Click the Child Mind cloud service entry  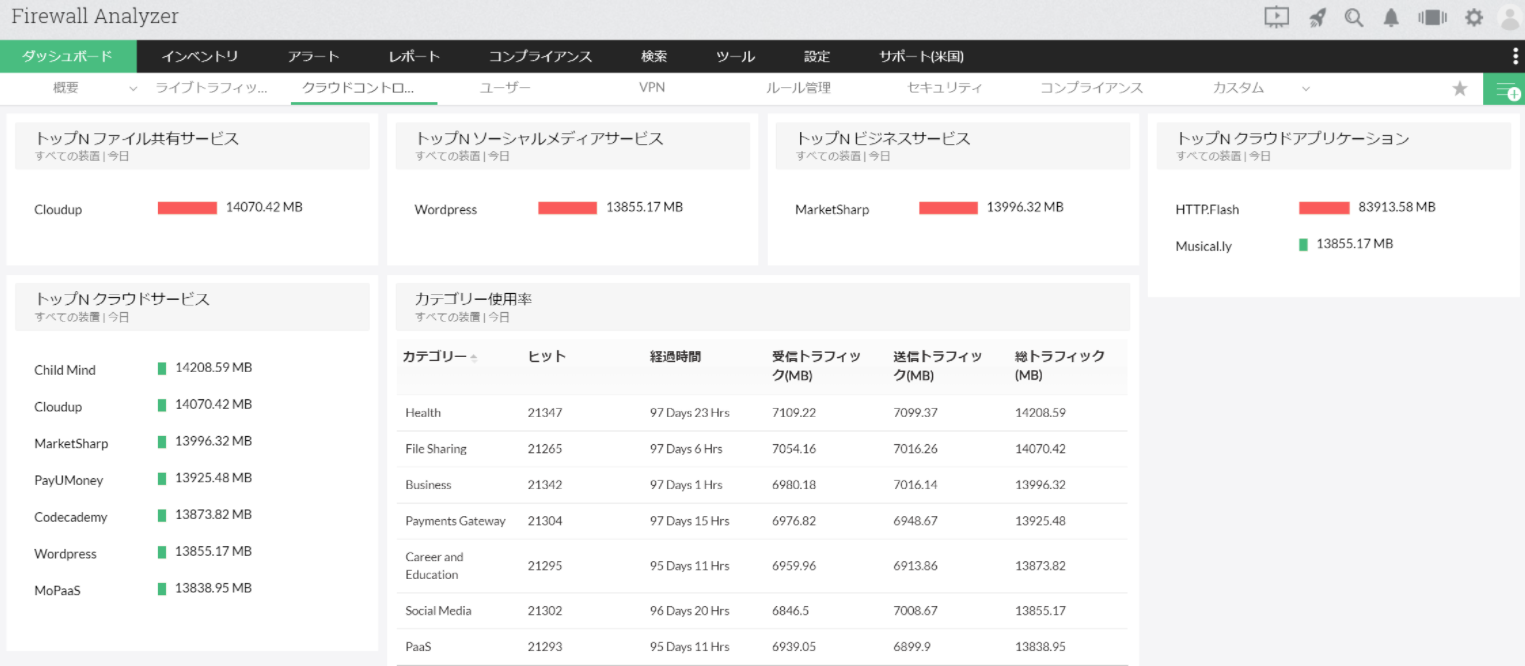coord(65,370)
